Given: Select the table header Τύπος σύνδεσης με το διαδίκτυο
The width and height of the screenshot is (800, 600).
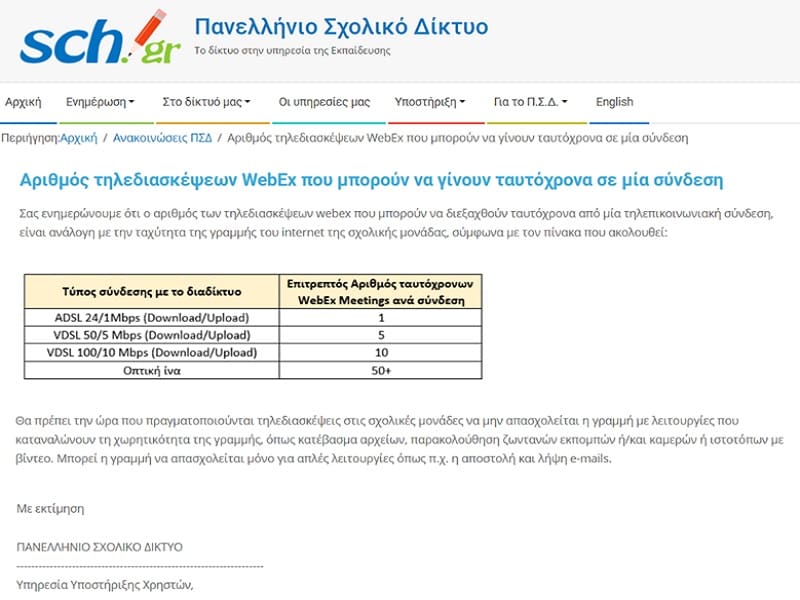Looking at the screenshot, I should 152,291.
